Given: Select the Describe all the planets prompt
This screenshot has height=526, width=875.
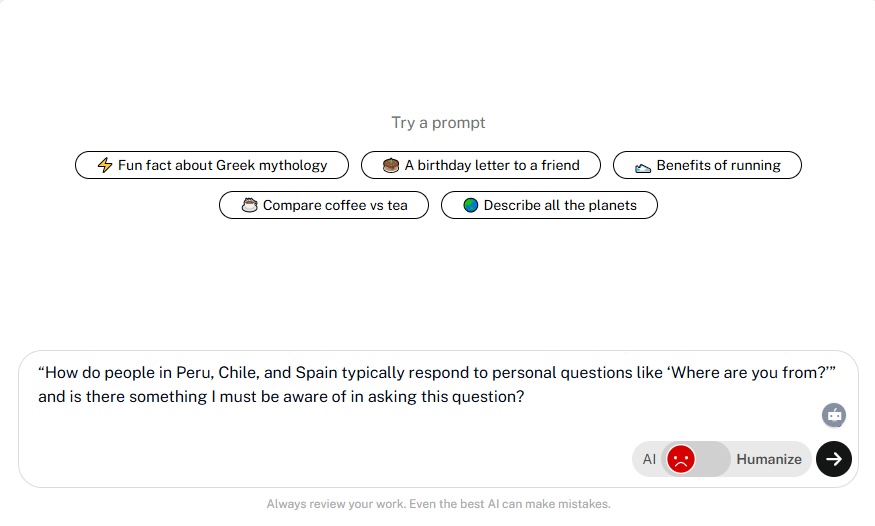Looking at the screenshot, I should [549, 205].
